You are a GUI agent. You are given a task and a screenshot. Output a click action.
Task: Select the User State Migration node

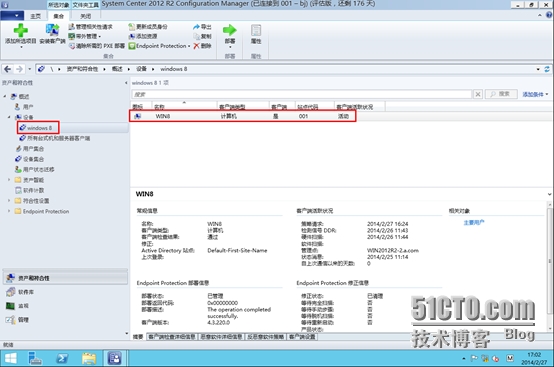click(x=35, y=170)
